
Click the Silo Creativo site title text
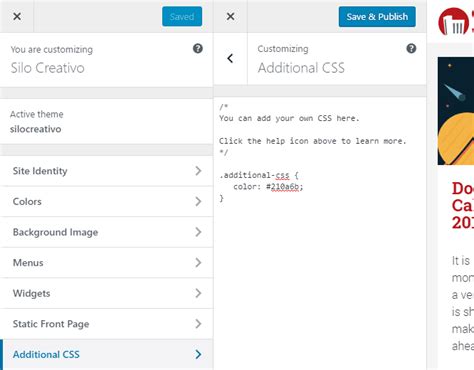(x=48, y=68)
